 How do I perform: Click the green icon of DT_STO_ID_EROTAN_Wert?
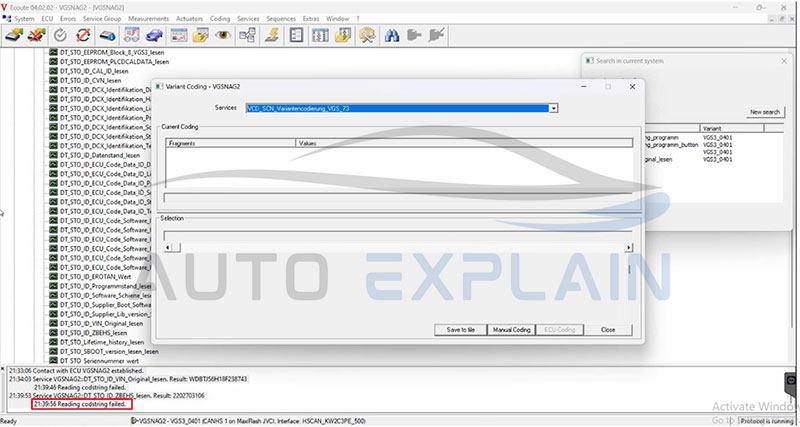click(53, 277)
